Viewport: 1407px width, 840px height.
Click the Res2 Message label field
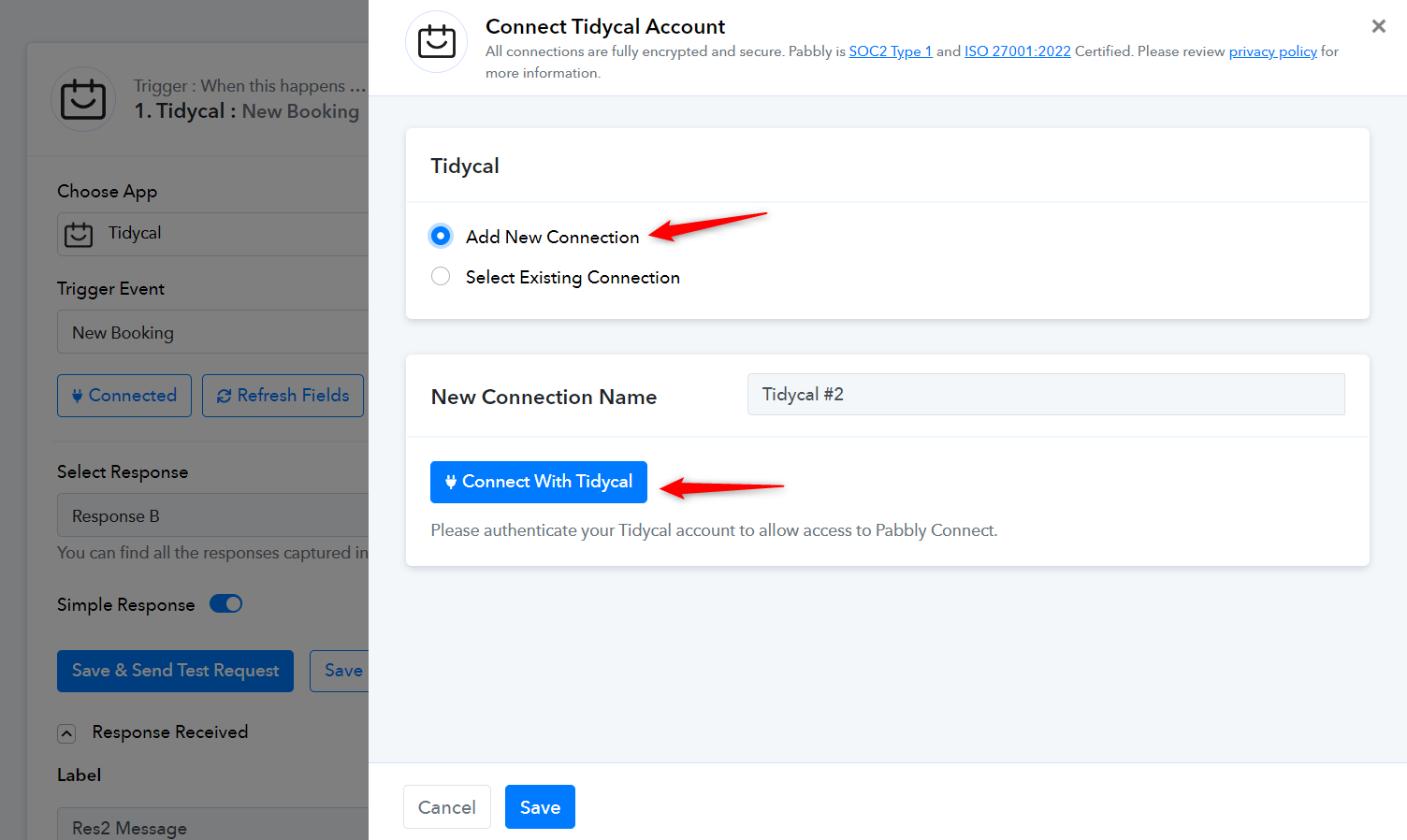[x=213, y=824]
